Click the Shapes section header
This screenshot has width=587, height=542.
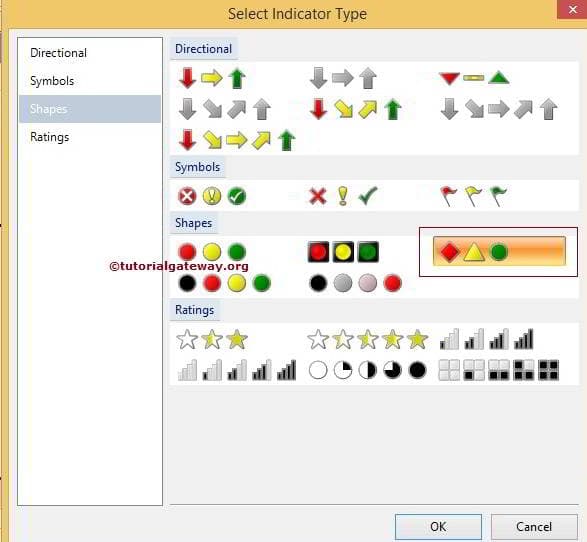(194, 223)
